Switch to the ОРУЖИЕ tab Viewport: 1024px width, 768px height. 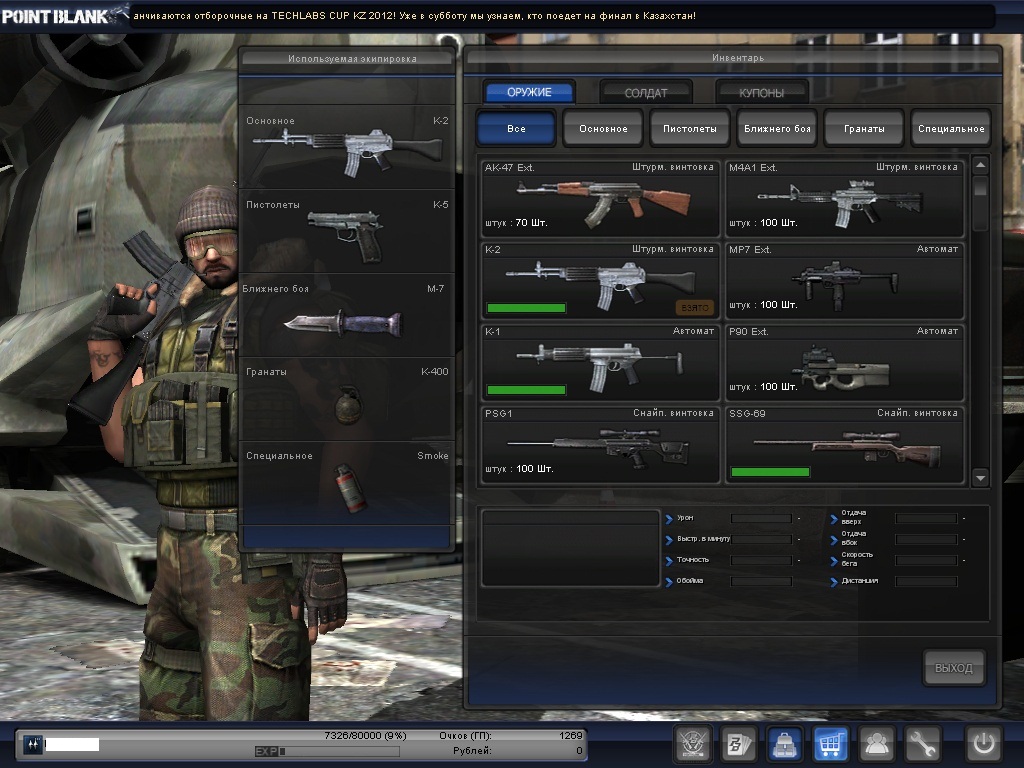(529, 92)
